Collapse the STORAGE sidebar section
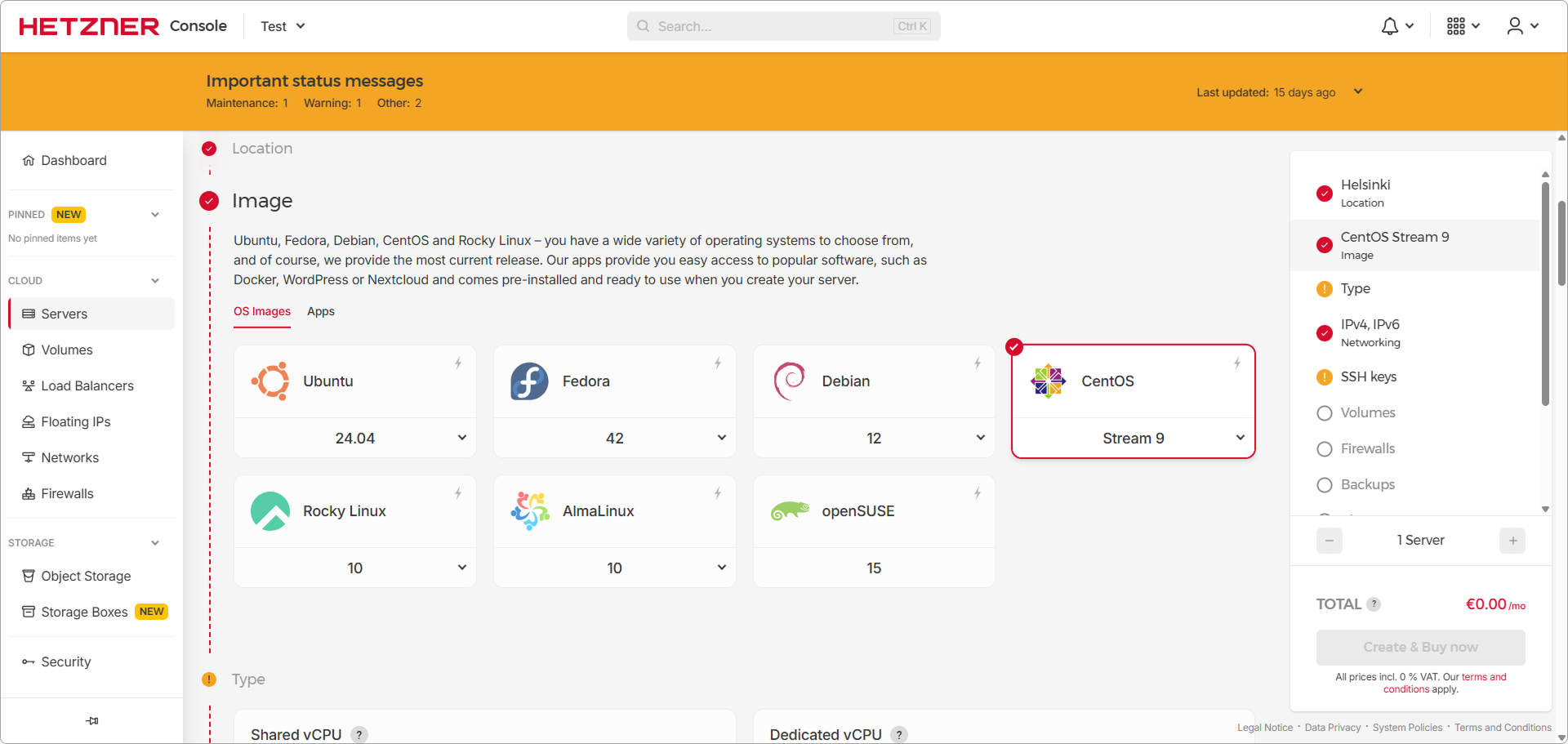Screen dimensions: 1568x744 [x=155, y=543]
